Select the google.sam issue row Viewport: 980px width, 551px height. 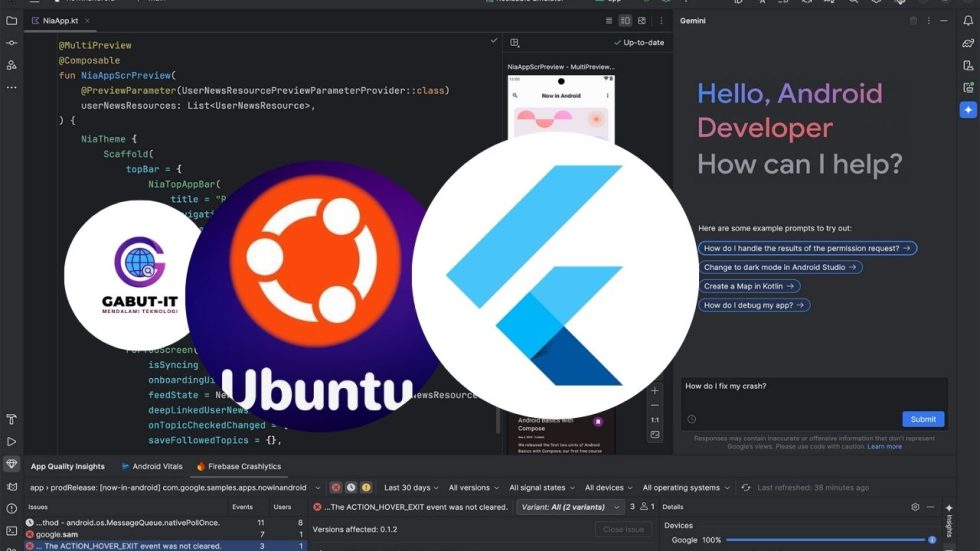pos(166,534)
